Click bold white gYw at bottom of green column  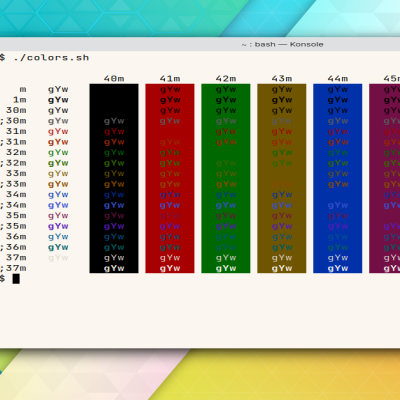[226, 268]
